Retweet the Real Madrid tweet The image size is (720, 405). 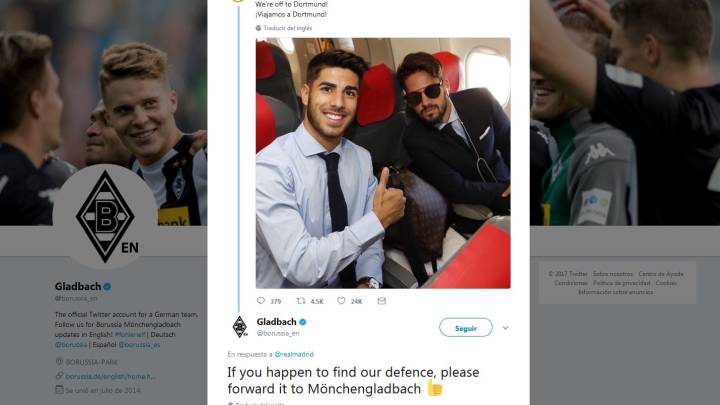[x=300, y=300]
